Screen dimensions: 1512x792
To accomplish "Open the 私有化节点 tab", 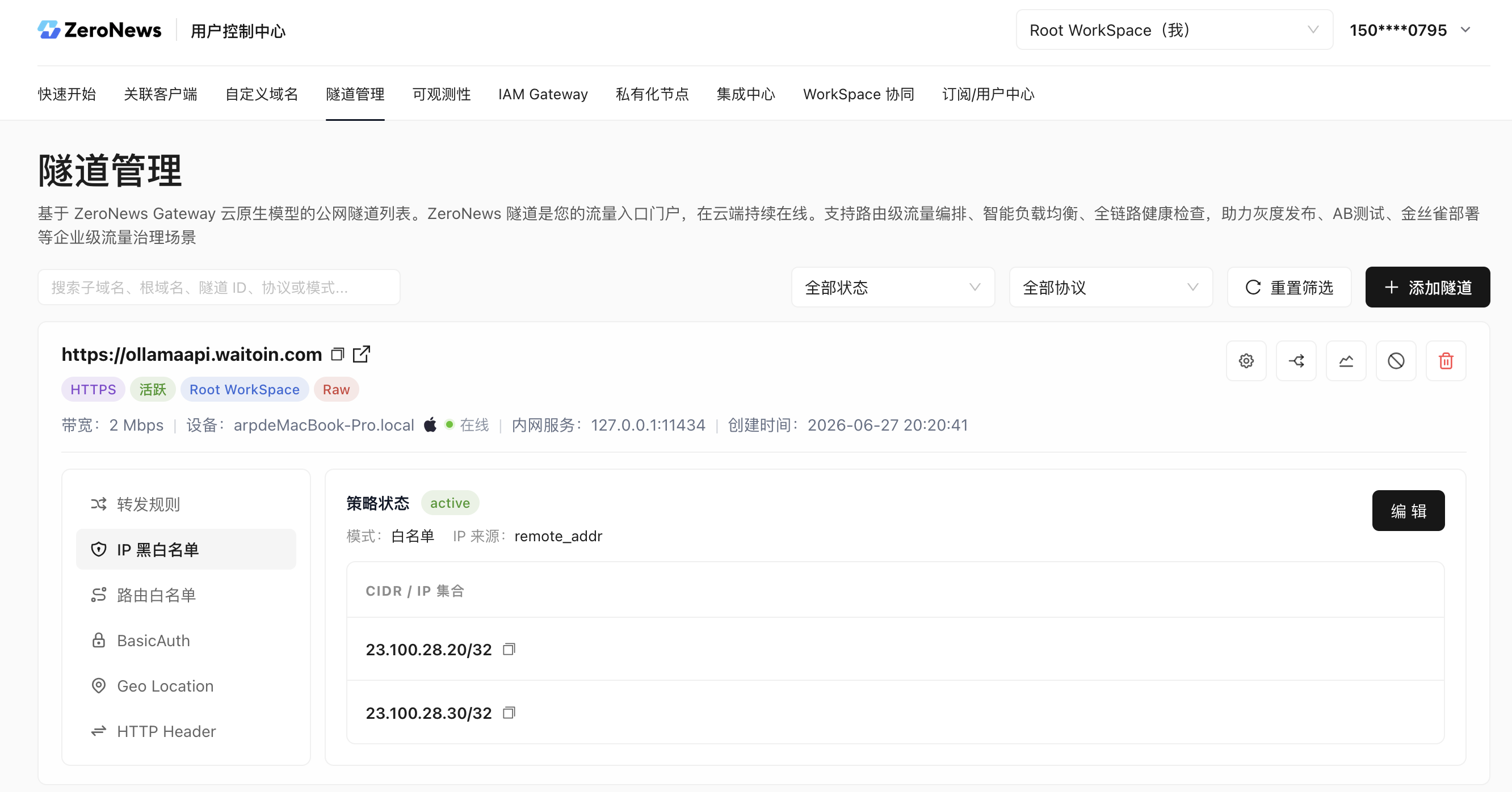I will (x=652, y=94).
